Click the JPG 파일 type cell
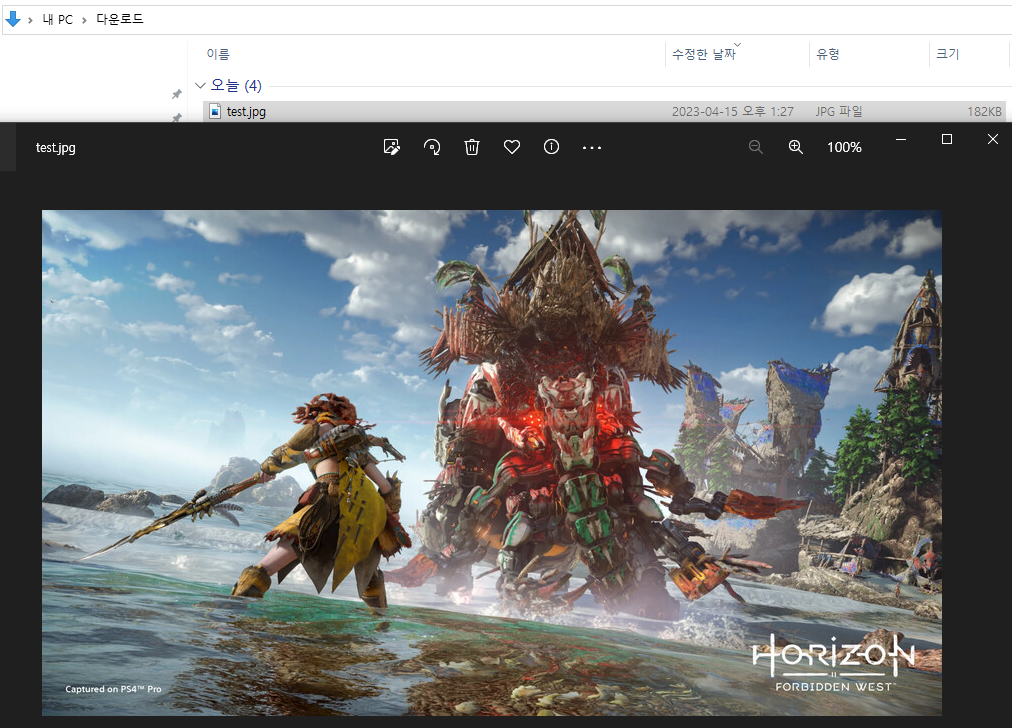This screenshot has width=1012, height=728. point(838,112)
